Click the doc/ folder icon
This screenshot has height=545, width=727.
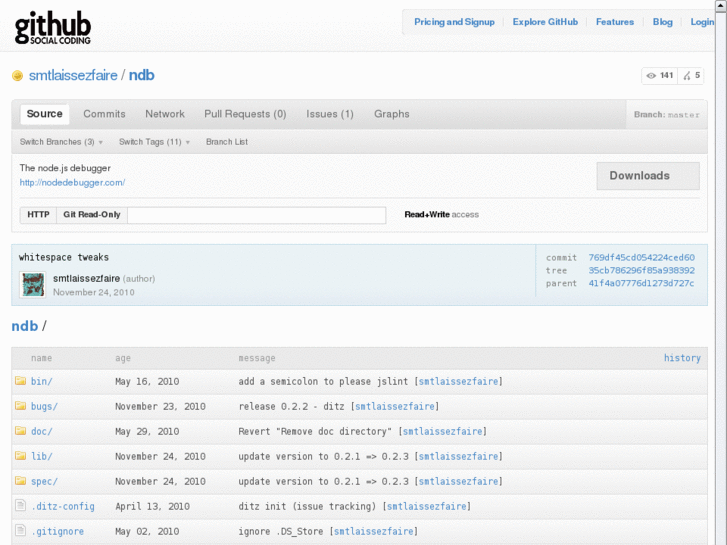20,432
